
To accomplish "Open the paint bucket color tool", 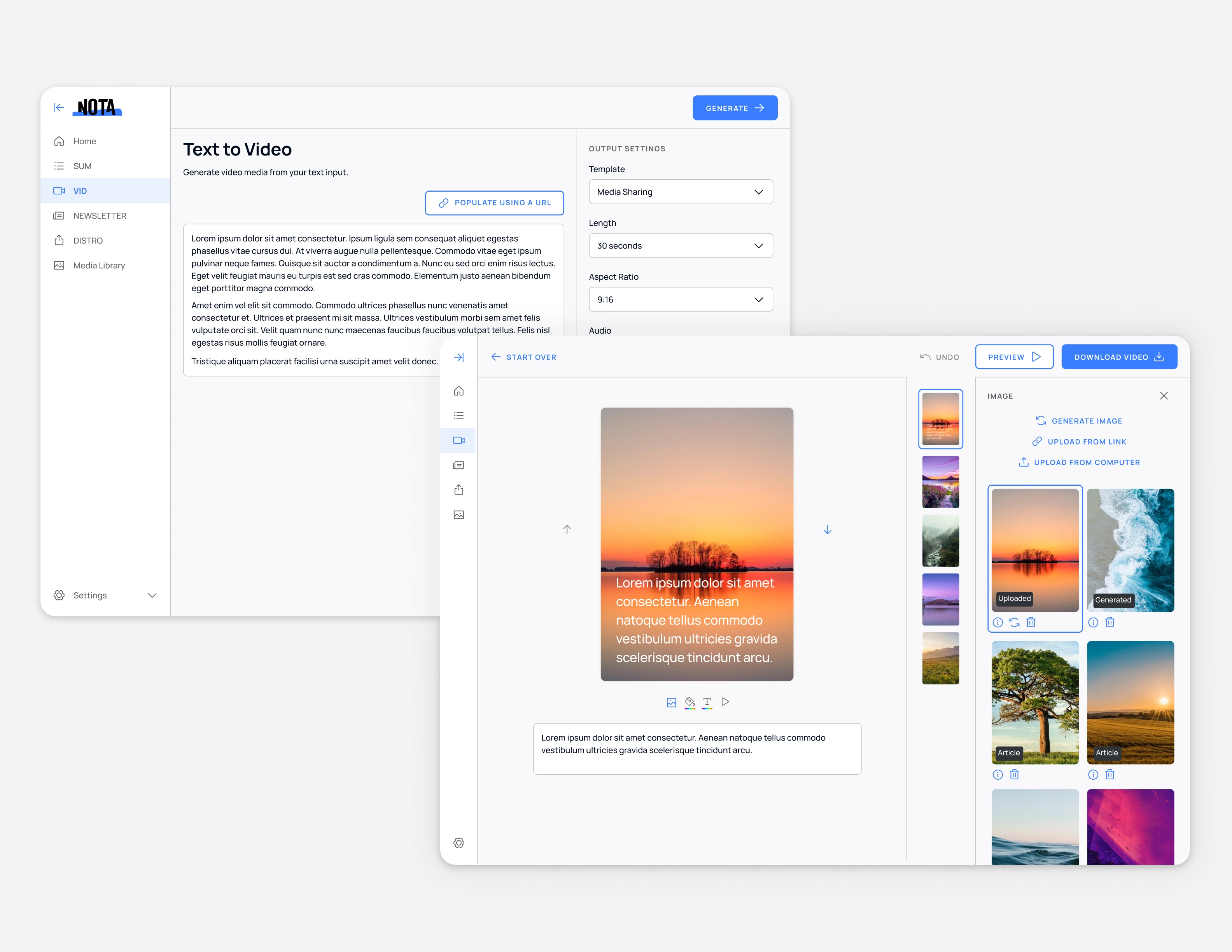I will [x=689, y=702].
